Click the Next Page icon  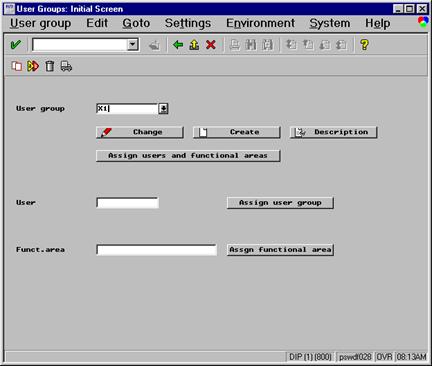click(x=324, y=45)
